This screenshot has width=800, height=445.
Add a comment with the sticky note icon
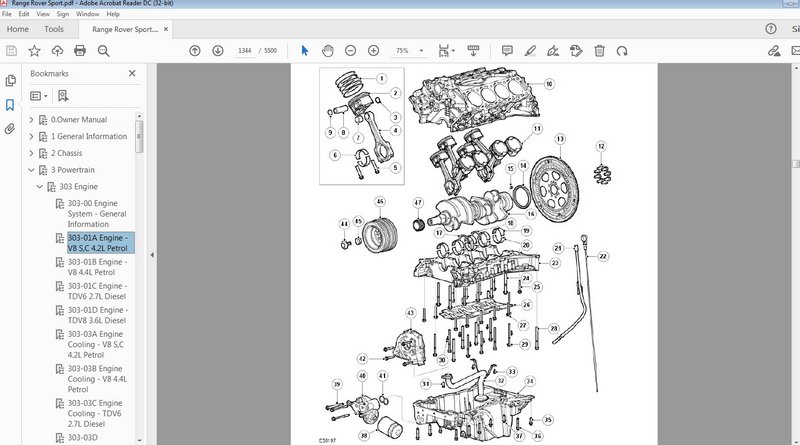507,51
